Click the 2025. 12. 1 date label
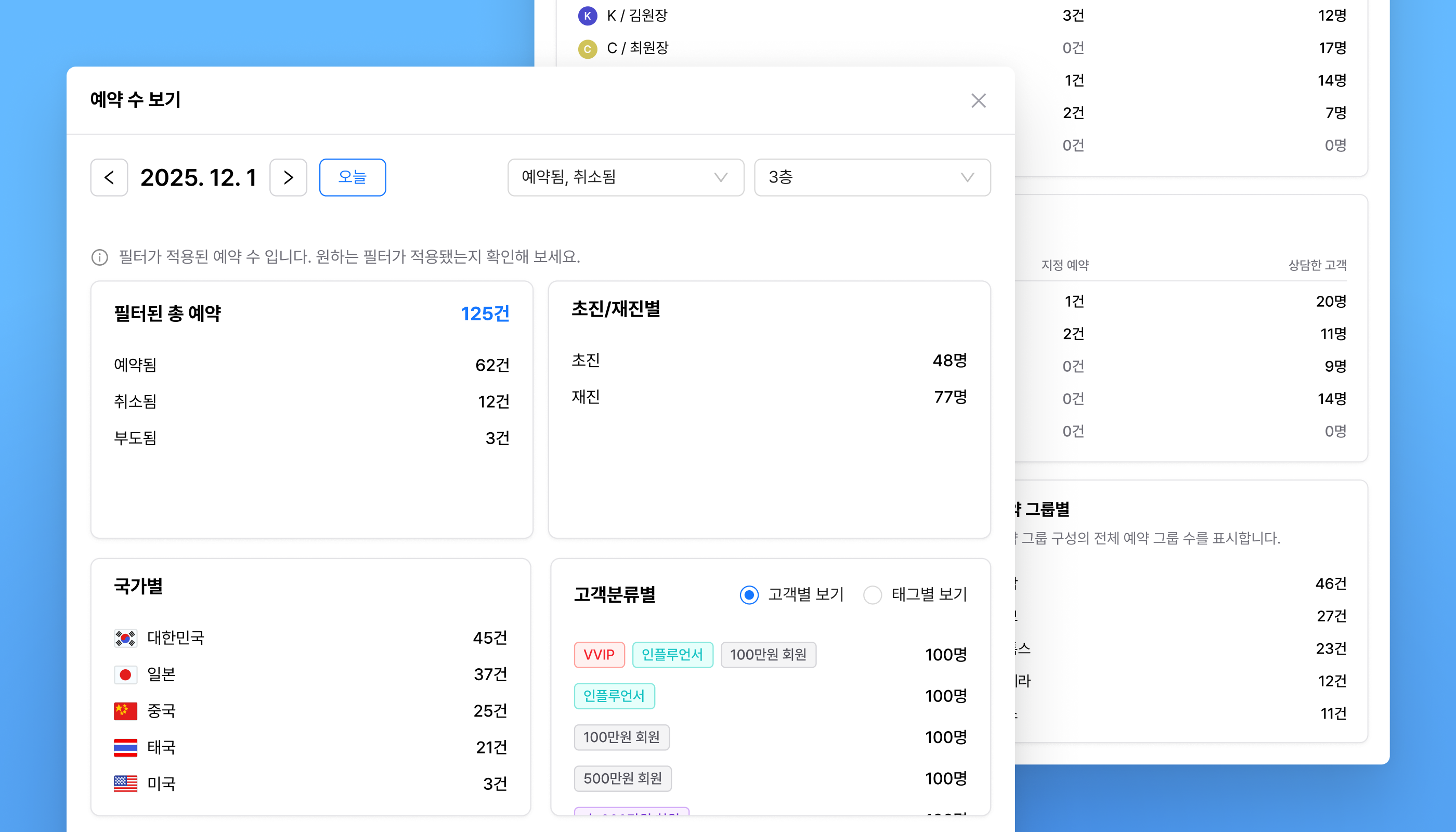Image resolution: width=1456 pixels, height=832 pixels. [x=198, y=178]
